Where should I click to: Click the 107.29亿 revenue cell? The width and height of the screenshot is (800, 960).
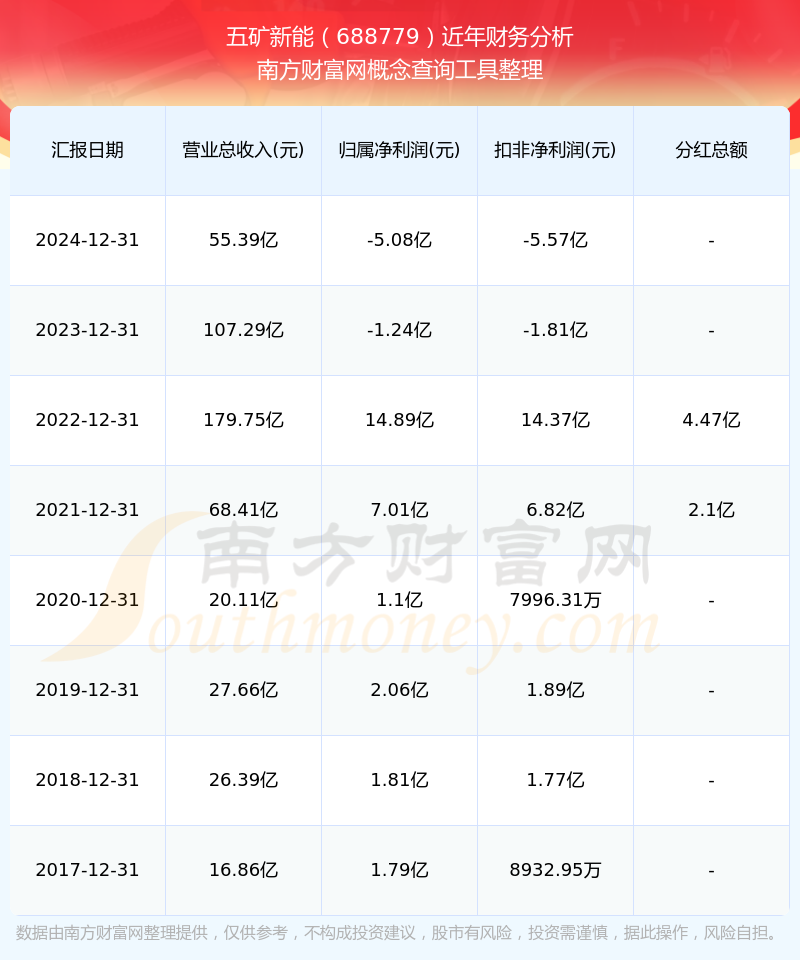click(x=244, y=331)
